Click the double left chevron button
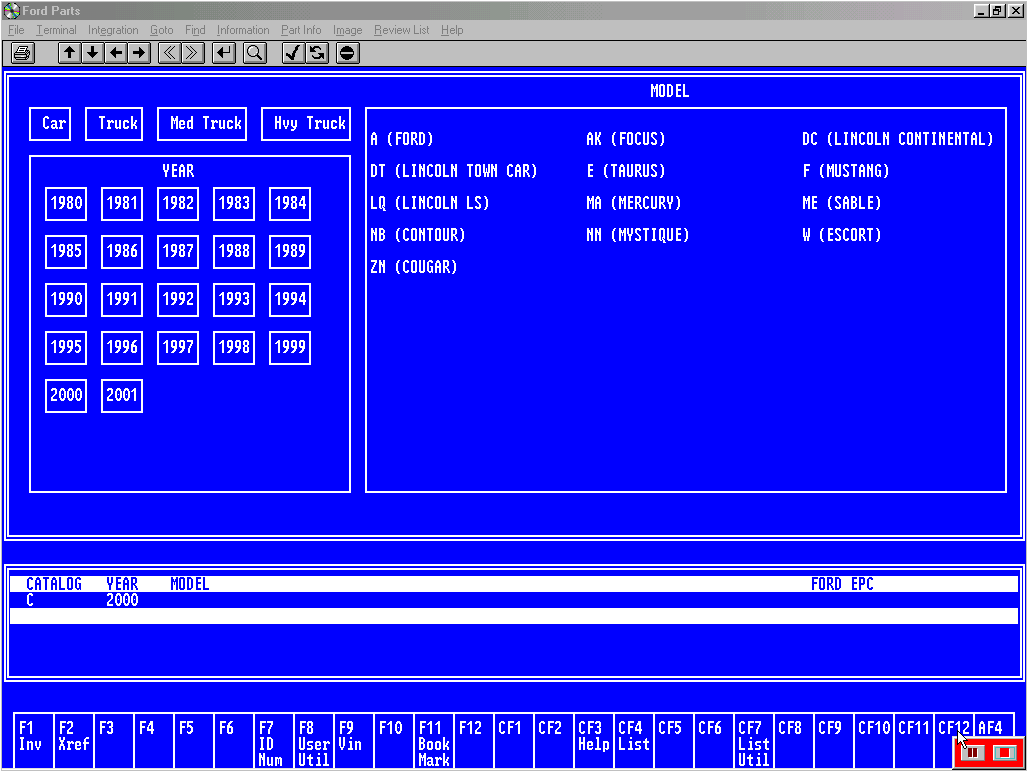Screen dimensions: 1027x771 coord(169,53)
